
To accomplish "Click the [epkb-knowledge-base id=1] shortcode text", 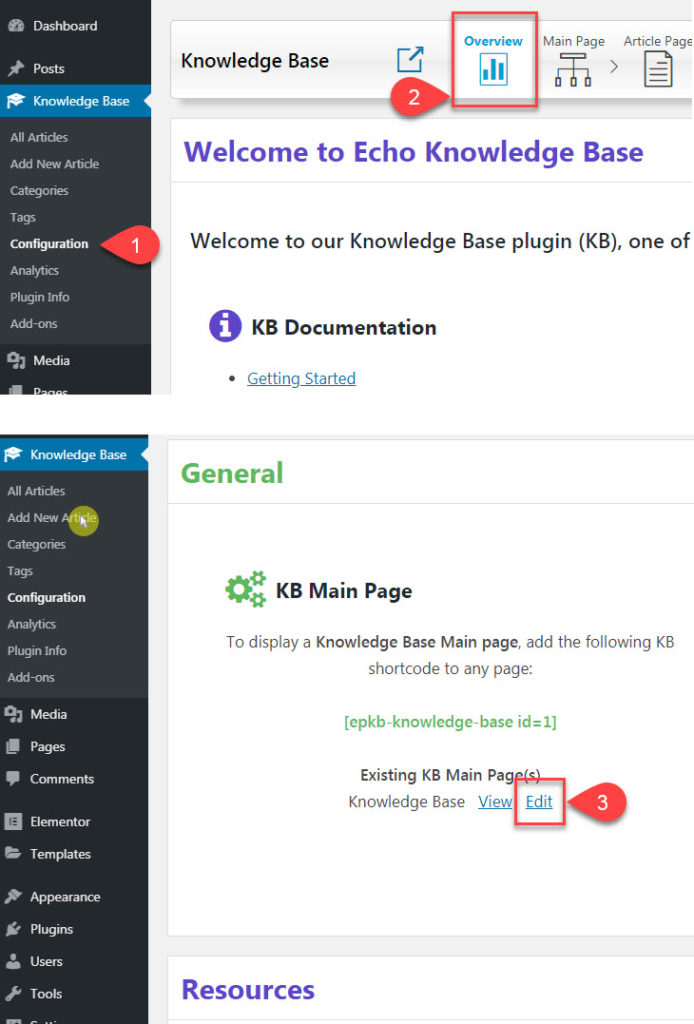I will (450, 722).
